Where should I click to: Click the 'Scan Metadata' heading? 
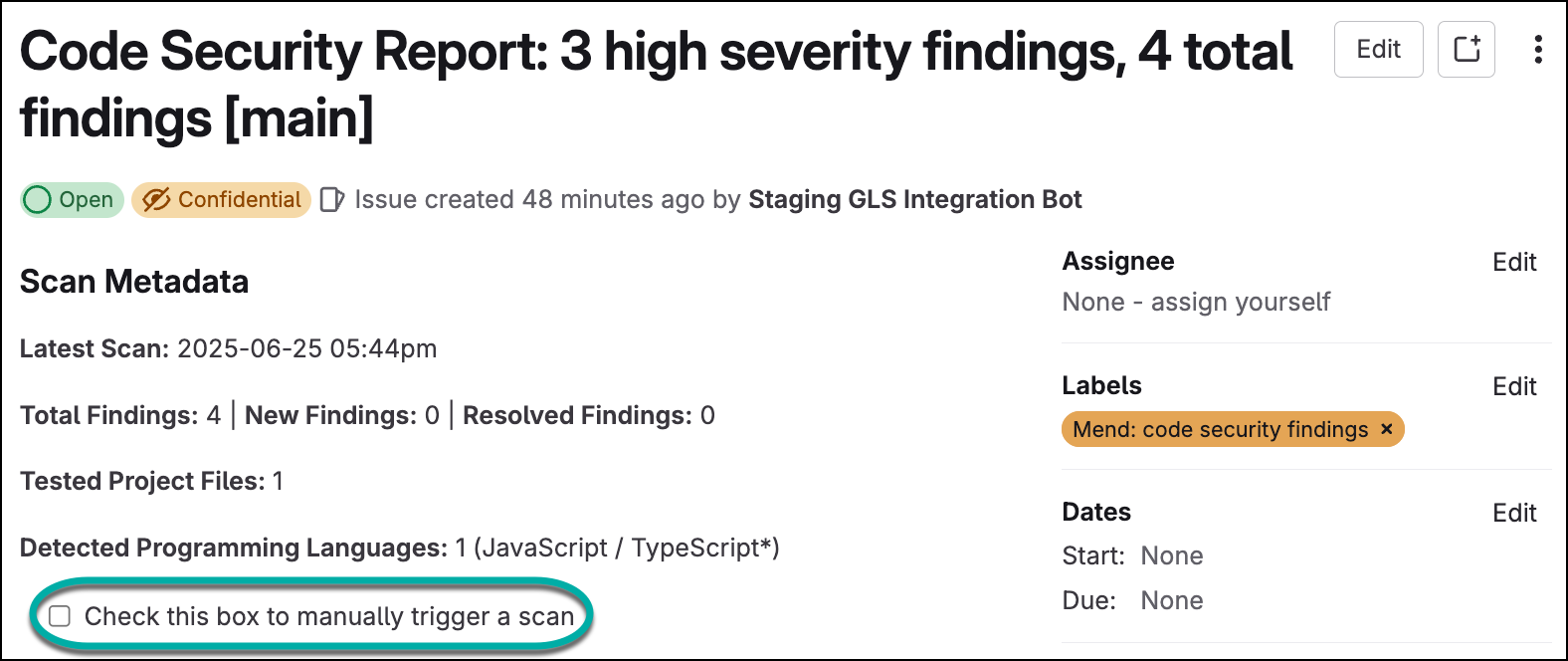[x=134, y=282]
